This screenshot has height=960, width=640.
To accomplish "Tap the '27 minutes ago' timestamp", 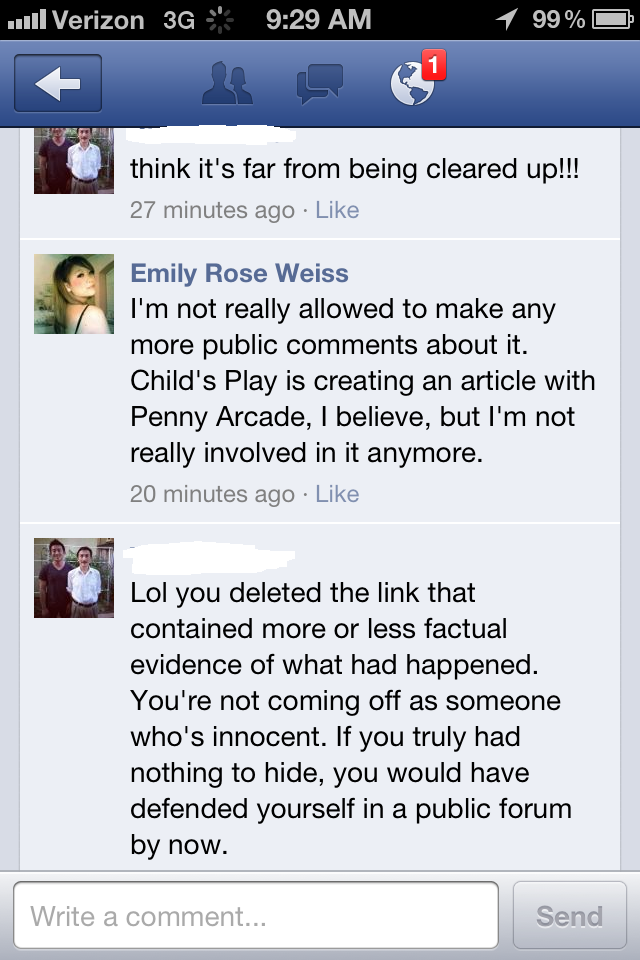I will tap(213, 210).
